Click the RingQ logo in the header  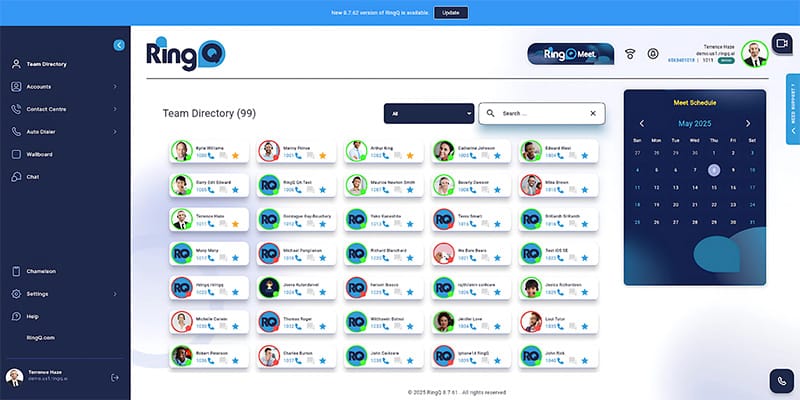point(186,54)
